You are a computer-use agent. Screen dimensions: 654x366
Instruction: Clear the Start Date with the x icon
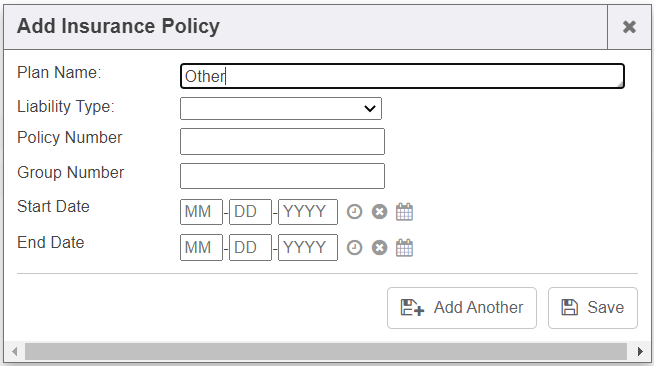[380, 212]
